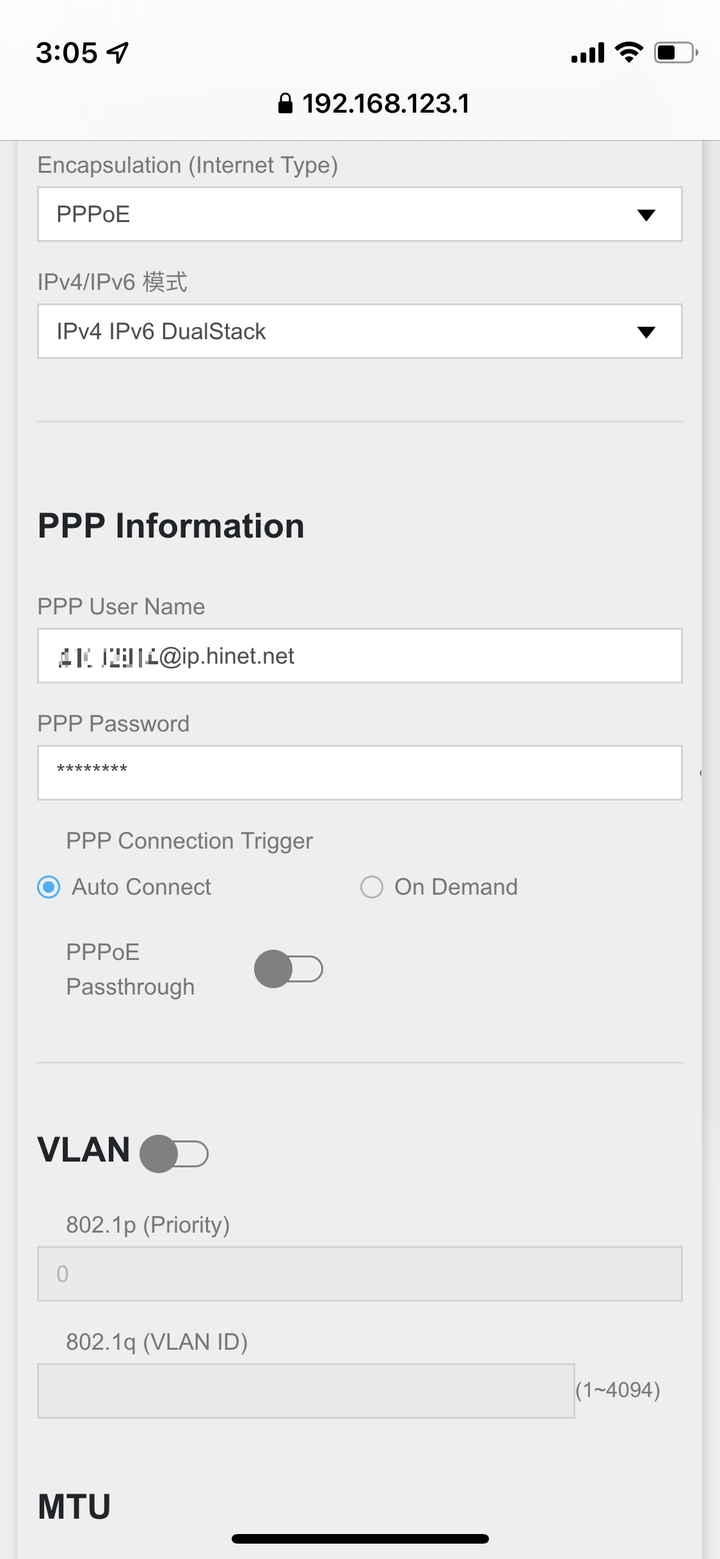Click the PPP User Name field
The image size is (720, 1559).
[360, 656]
